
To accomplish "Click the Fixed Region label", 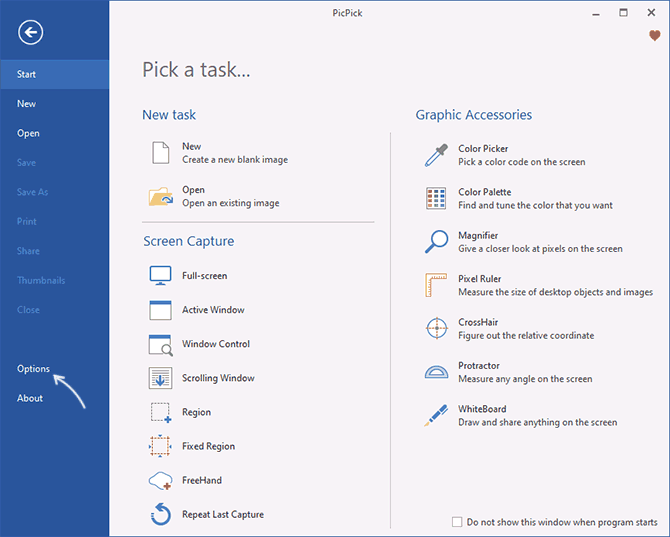I will [209, 446].
